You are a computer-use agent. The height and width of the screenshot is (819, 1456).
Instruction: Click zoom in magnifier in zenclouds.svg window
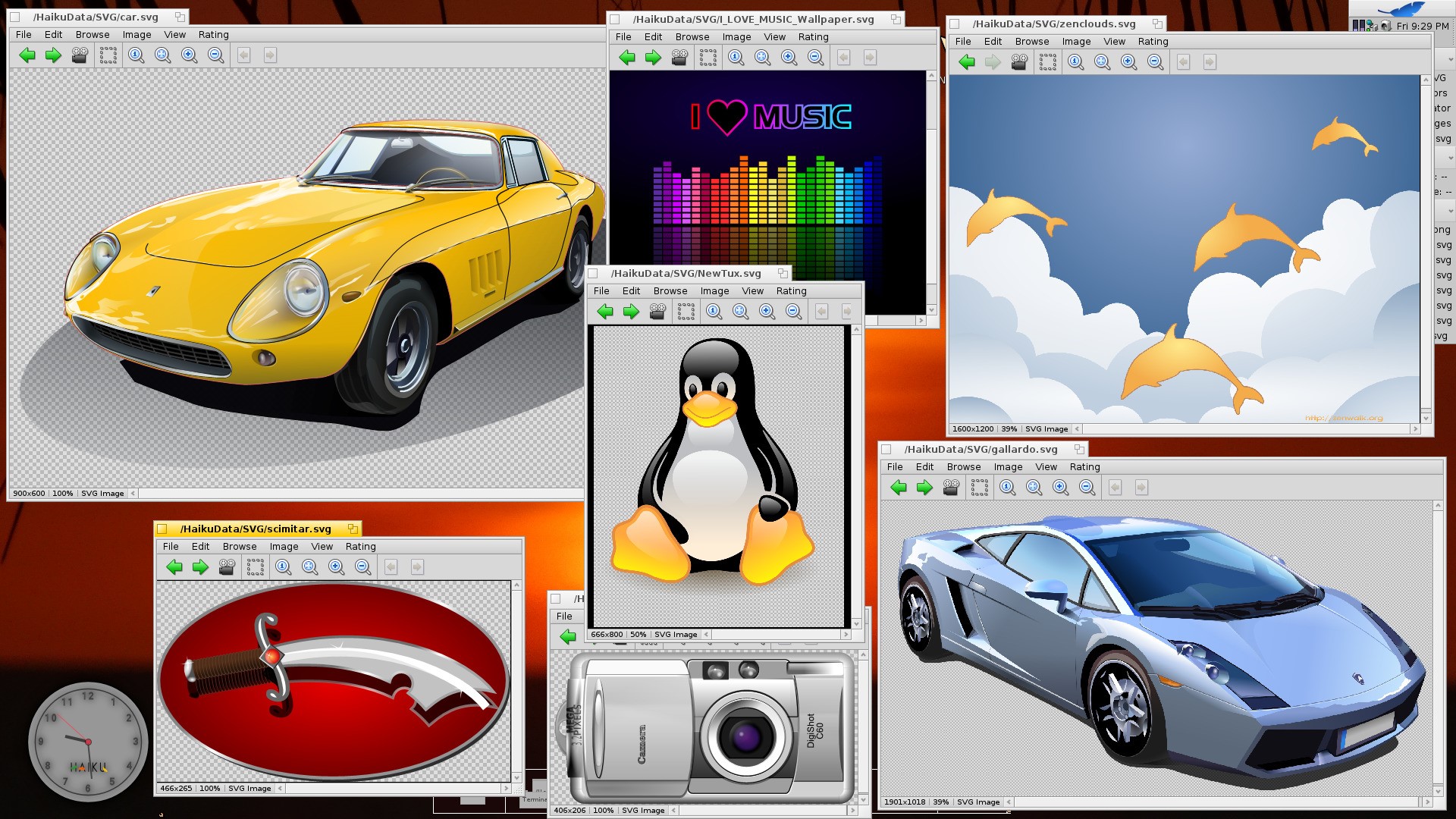[1128, 62]
